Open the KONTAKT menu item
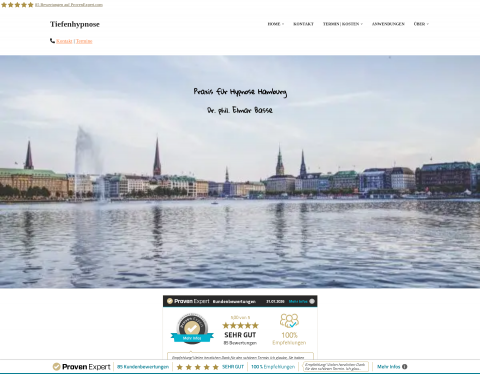 (303, 24)
